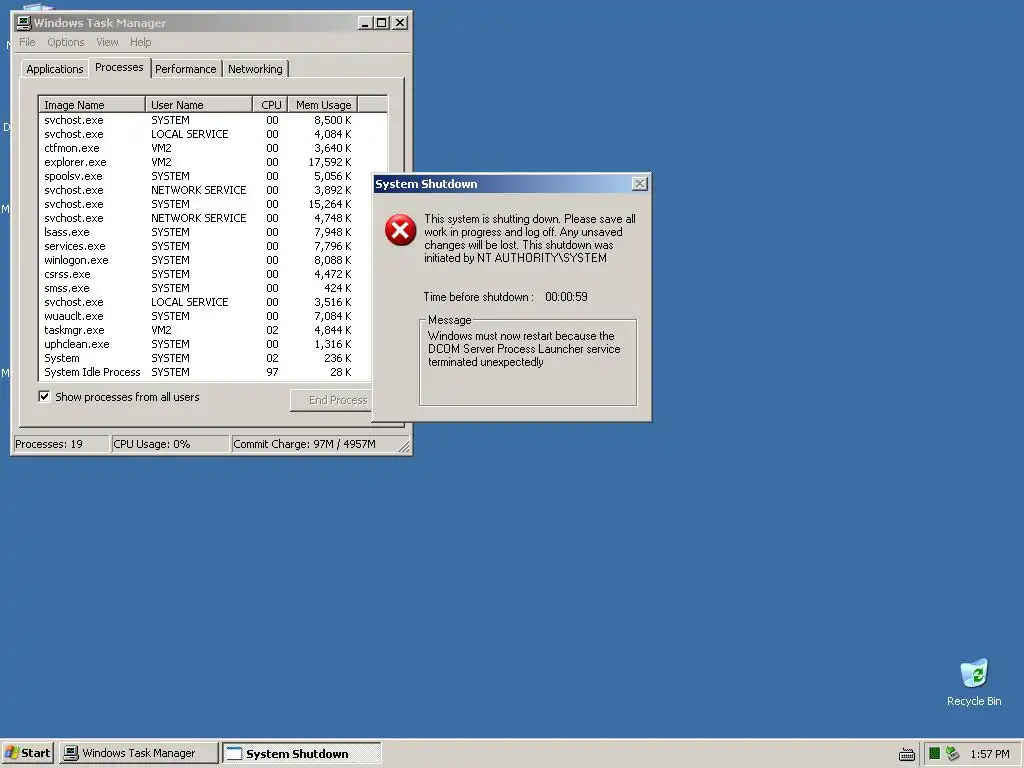The image size is (1024, 768).
Task: Click System Shutdown taskbar button
Action: 302,753
